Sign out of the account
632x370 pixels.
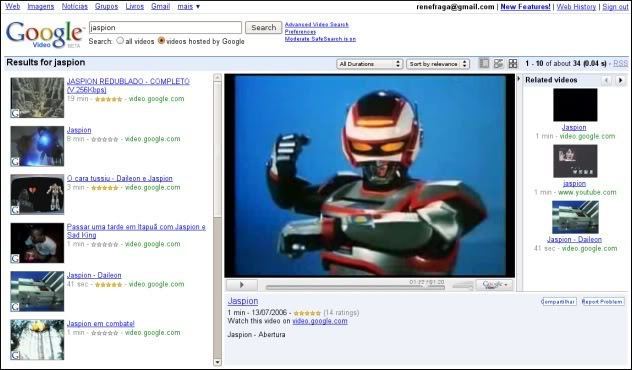click(615, 7)
